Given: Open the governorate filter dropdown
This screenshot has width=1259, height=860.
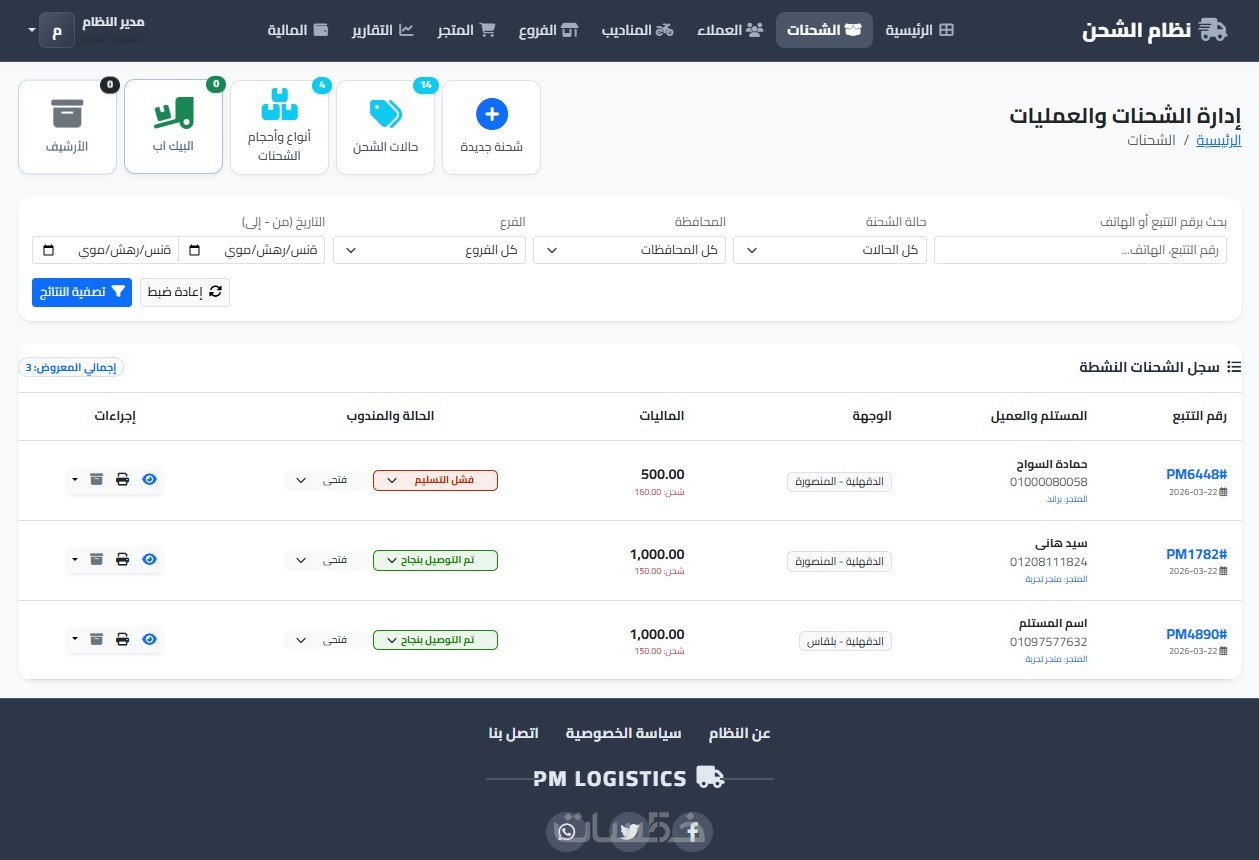Looking at the screenshot, I should (x=630, y=250).
